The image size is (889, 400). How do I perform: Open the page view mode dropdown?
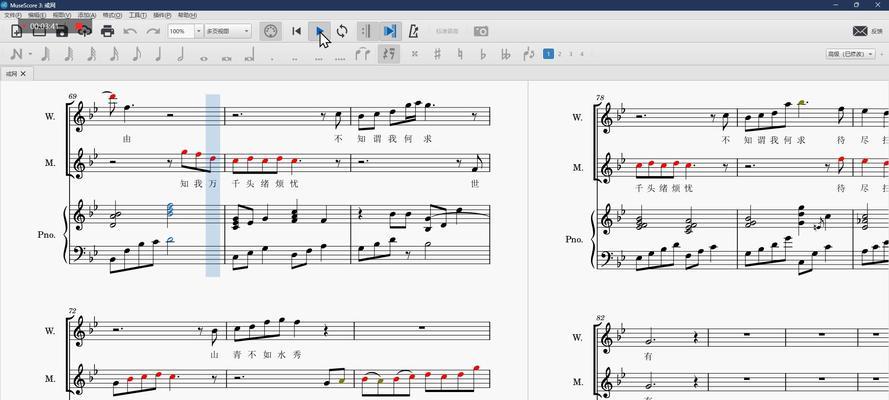pos(228,31)
